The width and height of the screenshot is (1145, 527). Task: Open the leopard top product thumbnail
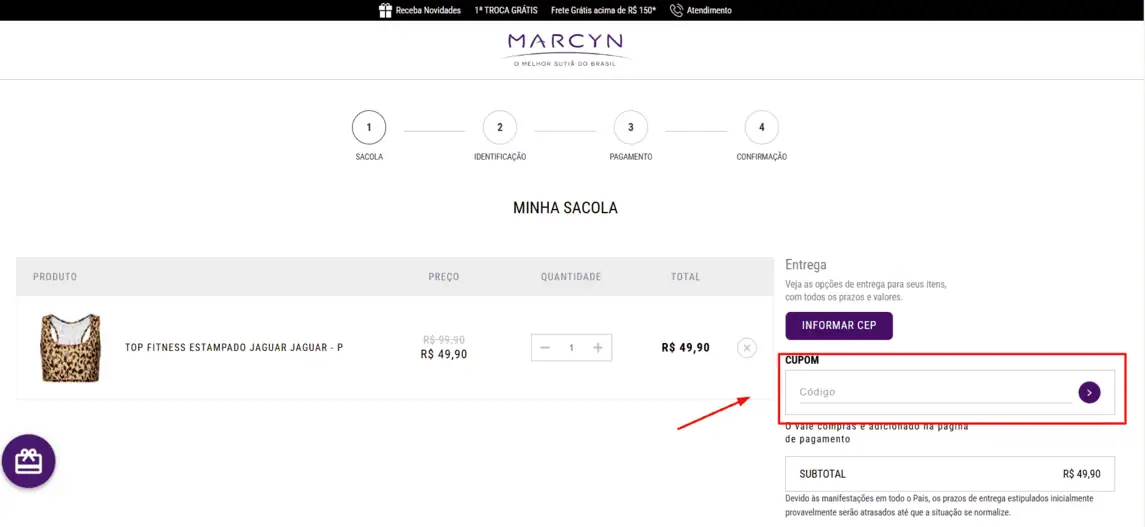click(70, 348)
